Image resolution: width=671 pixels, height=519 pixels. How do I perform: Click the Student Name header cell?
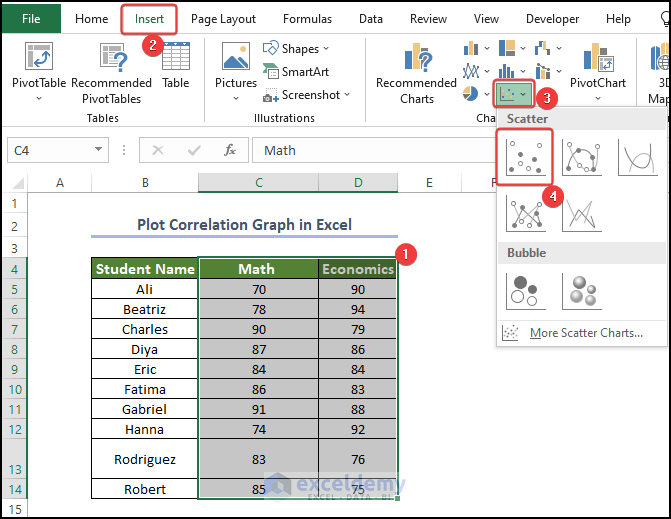[145, 269]
